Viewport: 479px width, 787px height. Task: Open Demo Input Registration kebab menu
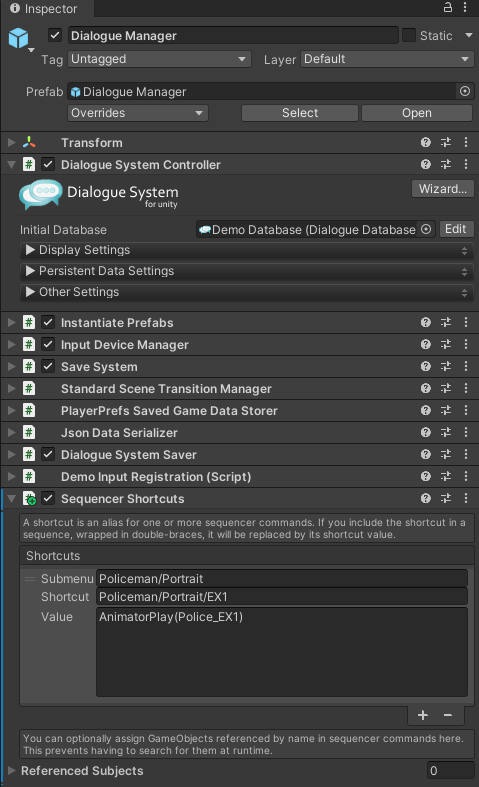click(x=466, y=477)
